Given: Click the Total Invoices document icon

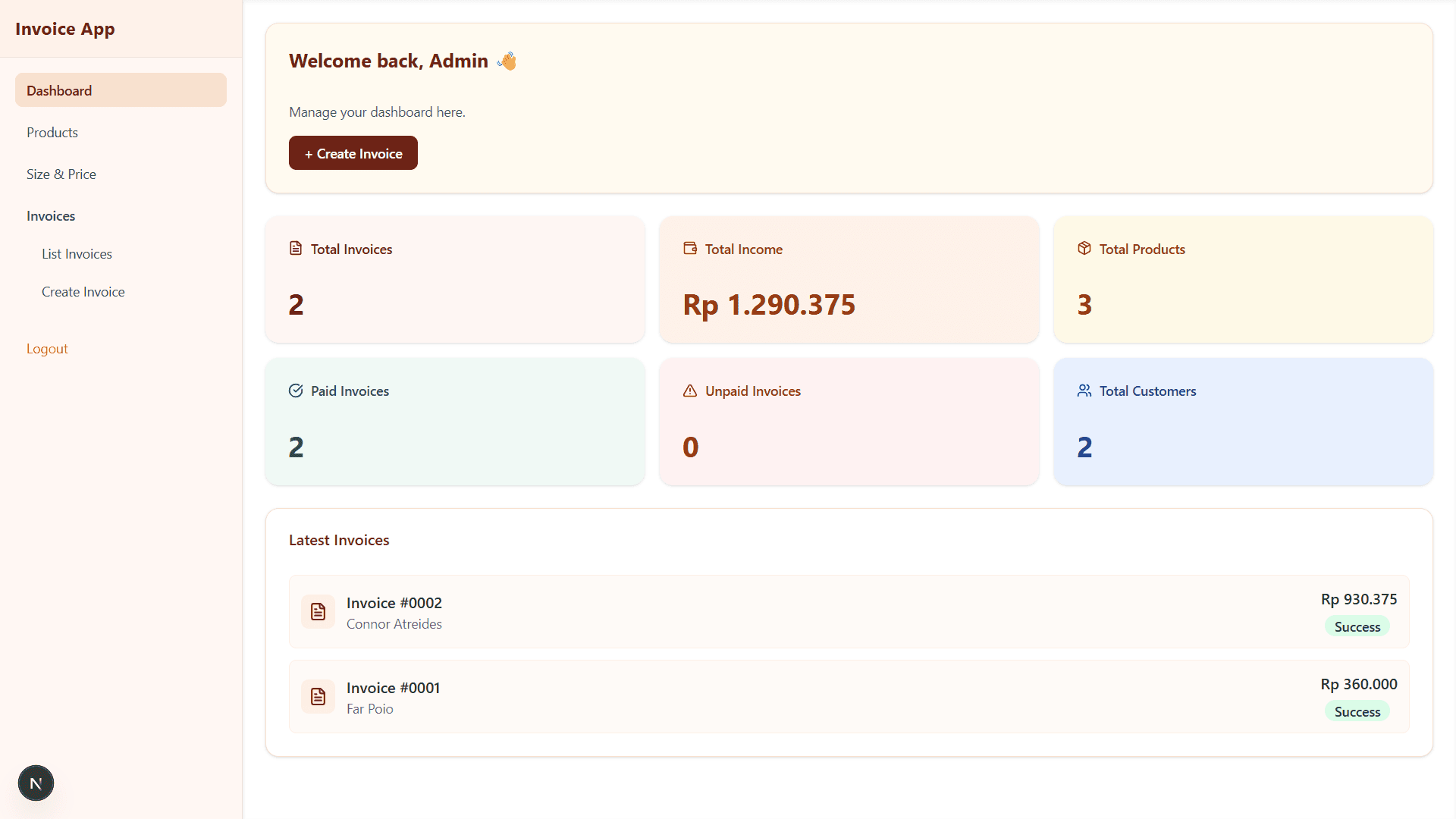Looking at the screenshot, I should (296, 248).
